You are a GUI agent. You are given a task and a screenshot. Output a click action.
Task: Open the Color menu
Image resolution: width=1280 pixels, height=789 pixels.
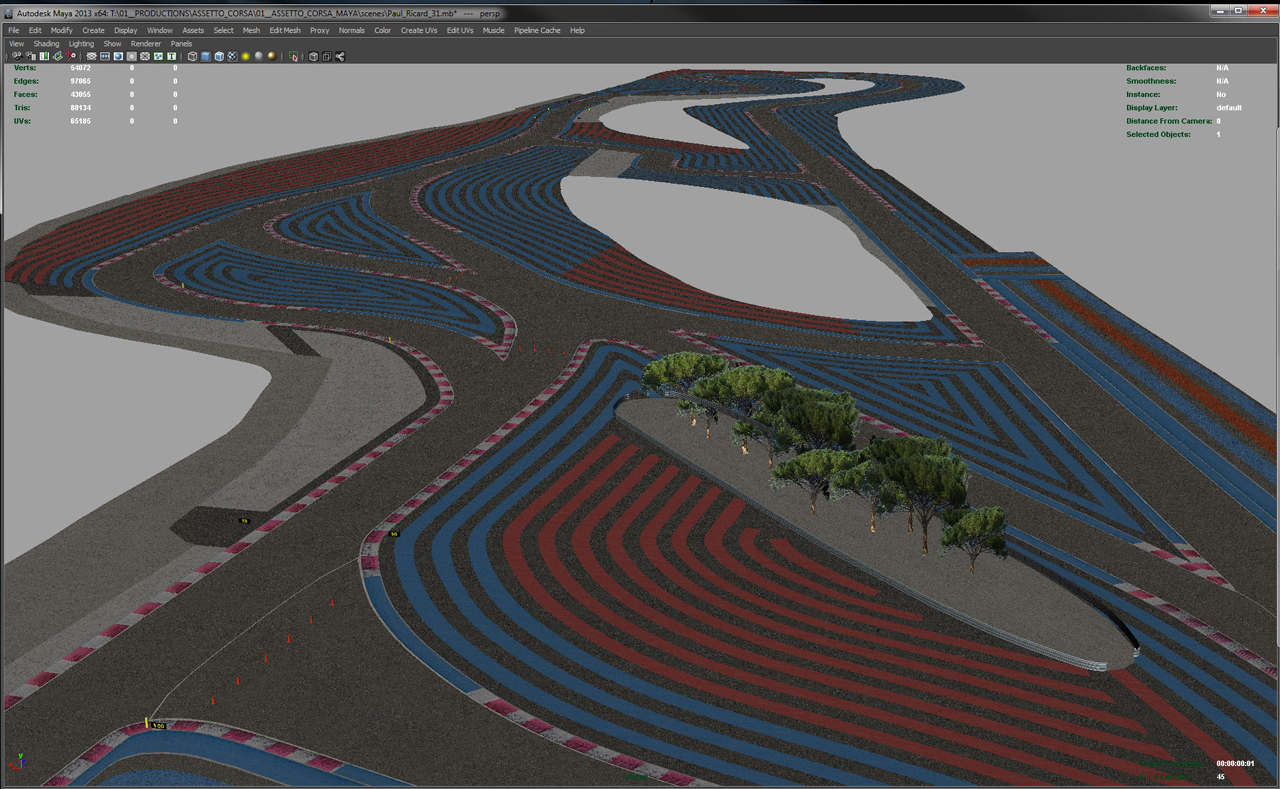383,31
